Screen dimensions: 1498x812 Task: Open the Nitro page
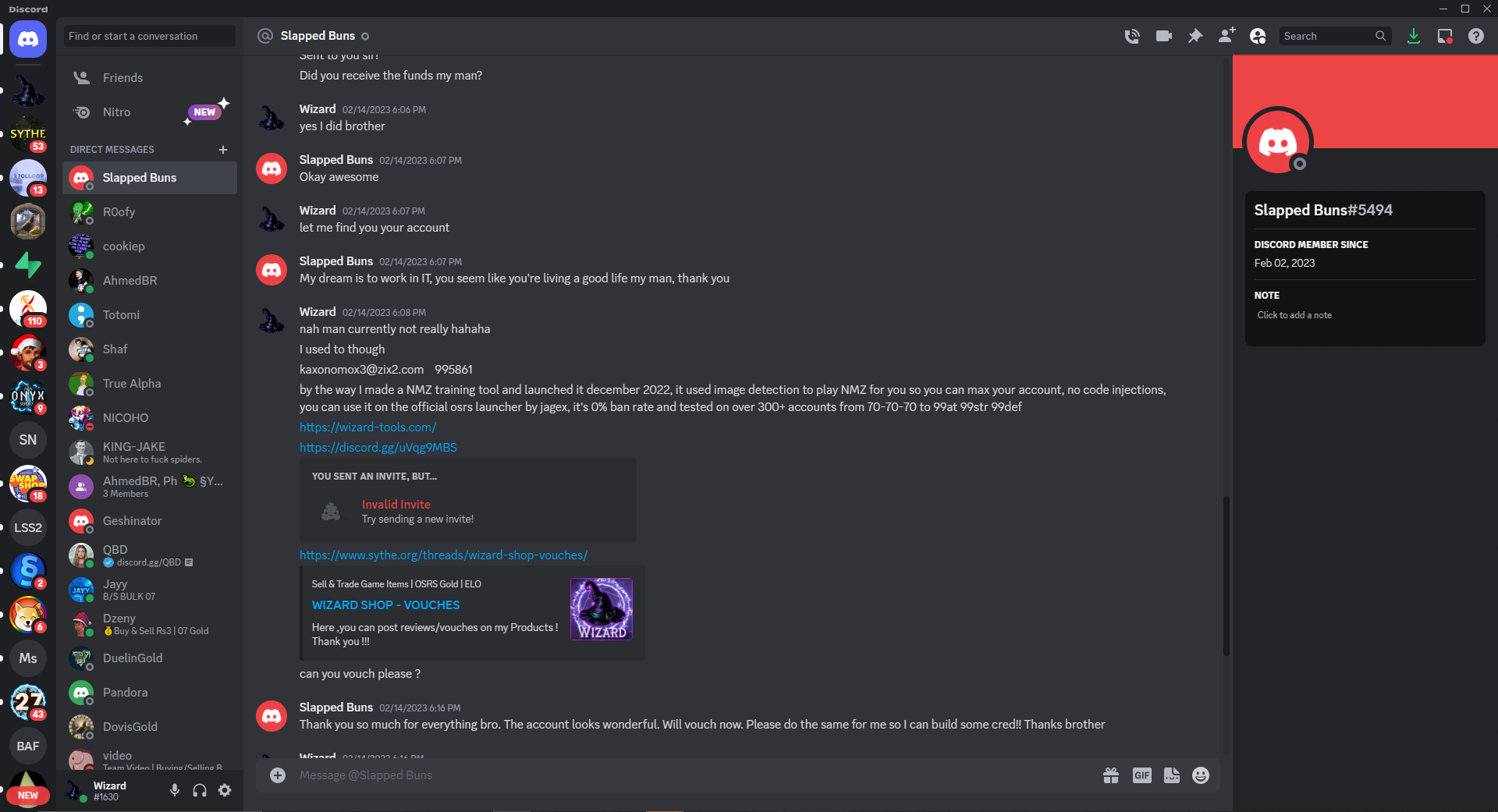(117, 112)
